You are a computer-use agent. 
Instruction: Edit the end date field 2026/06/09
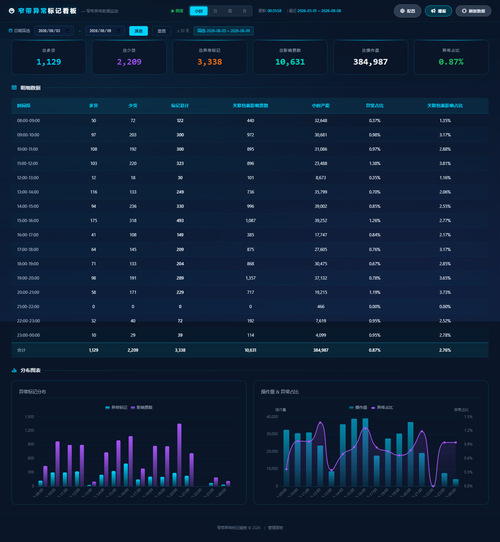[105, 31]
